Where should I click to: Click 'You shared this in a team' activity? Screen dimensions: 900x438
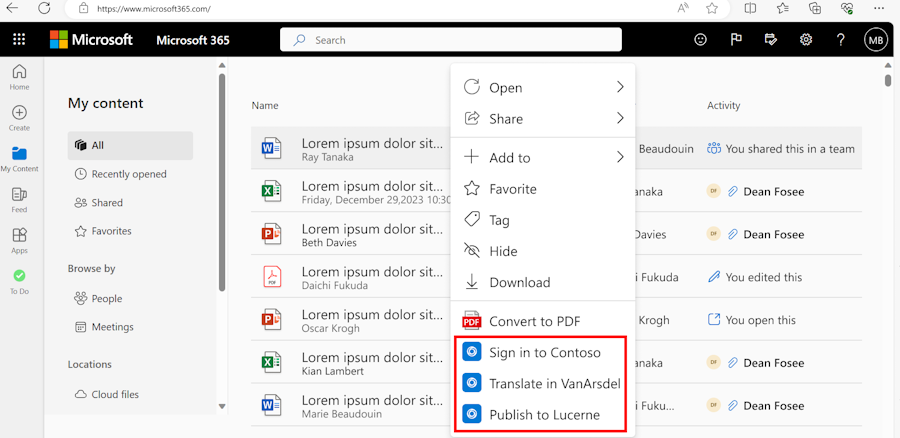[x=781, y=149]
